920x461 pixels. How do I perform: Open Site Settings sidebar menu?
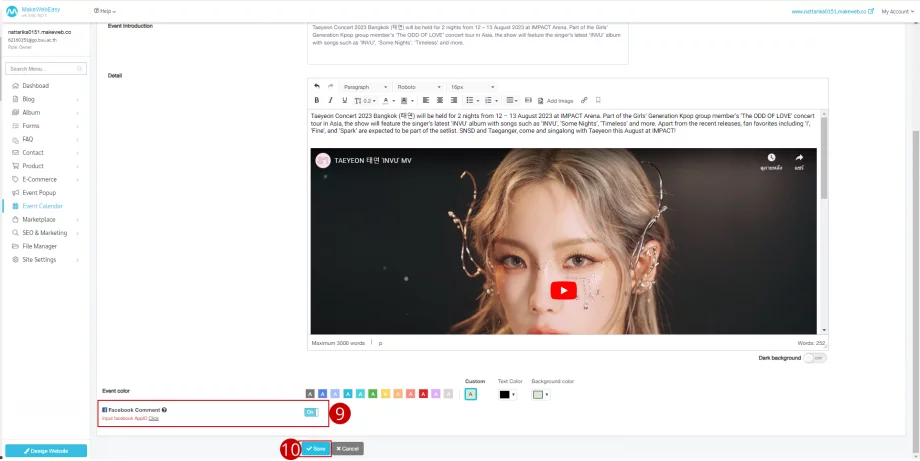click(46, 260)
